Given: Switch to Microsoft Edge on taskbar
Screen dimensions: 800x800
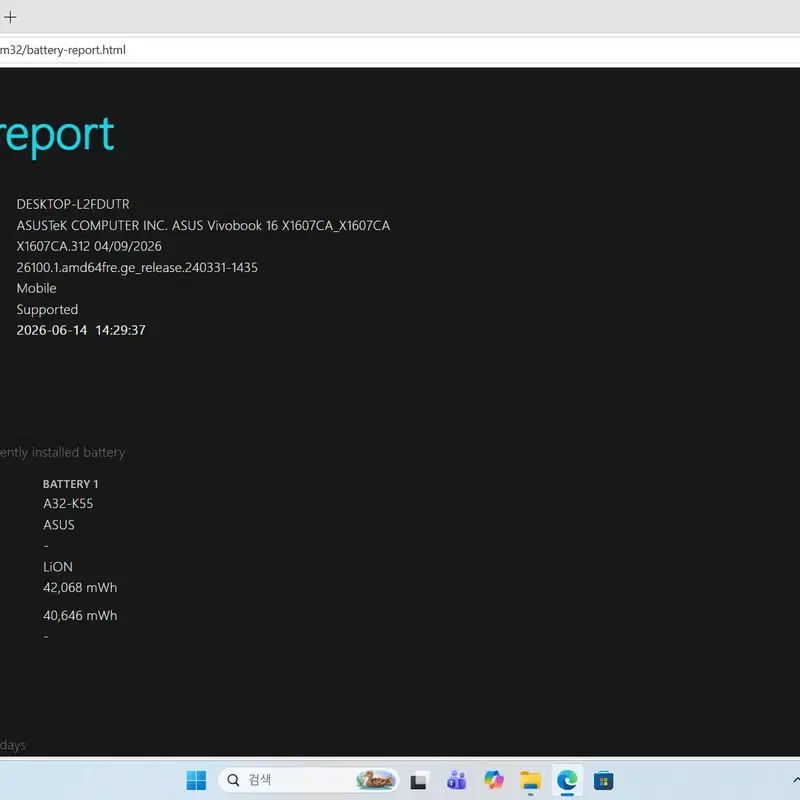Looking at the screenshot, I should tap(567, 780).
